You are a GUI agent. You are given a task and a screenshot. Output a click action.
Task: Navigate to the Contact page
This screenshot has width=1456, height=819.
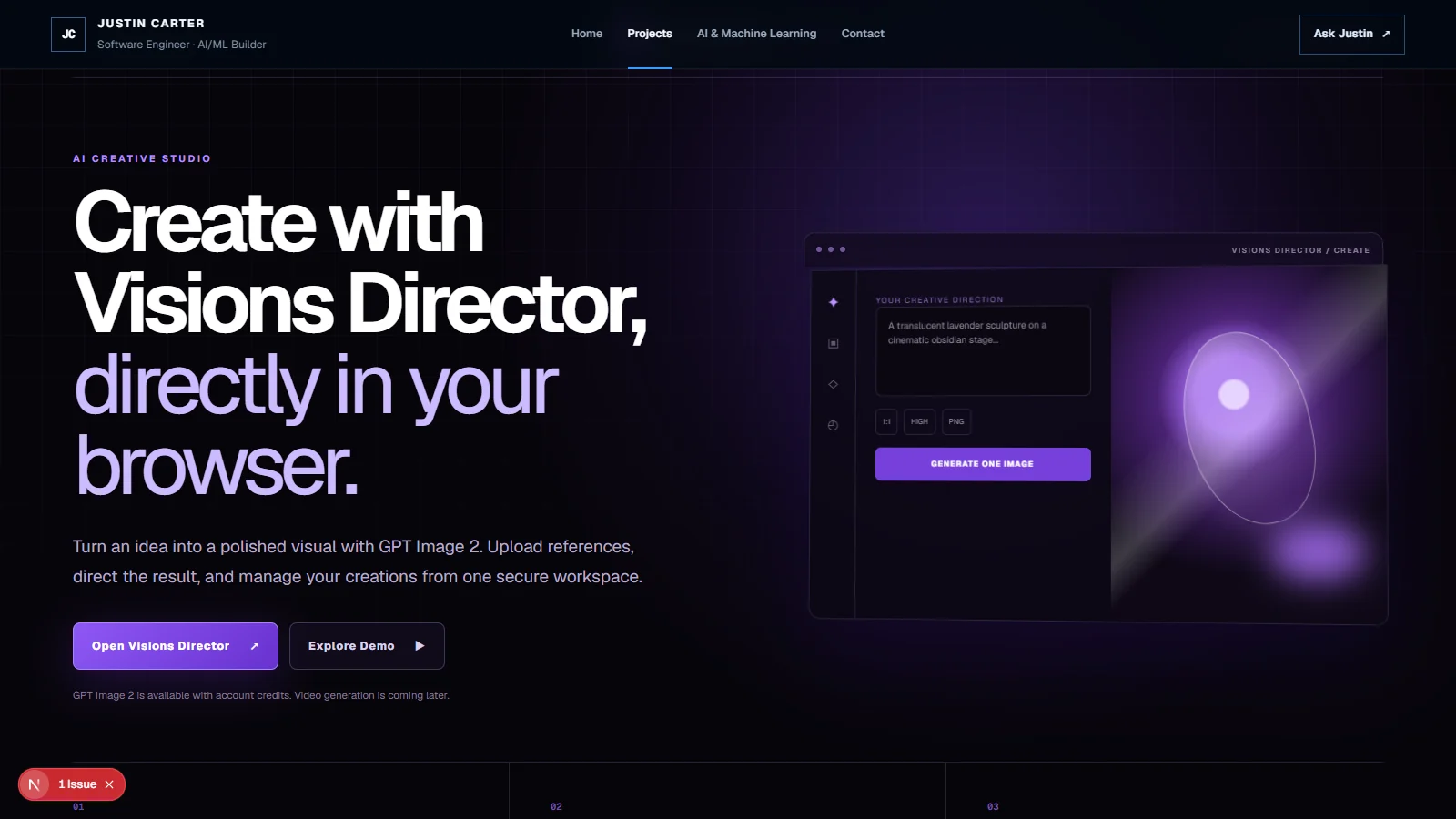point(863,34)
